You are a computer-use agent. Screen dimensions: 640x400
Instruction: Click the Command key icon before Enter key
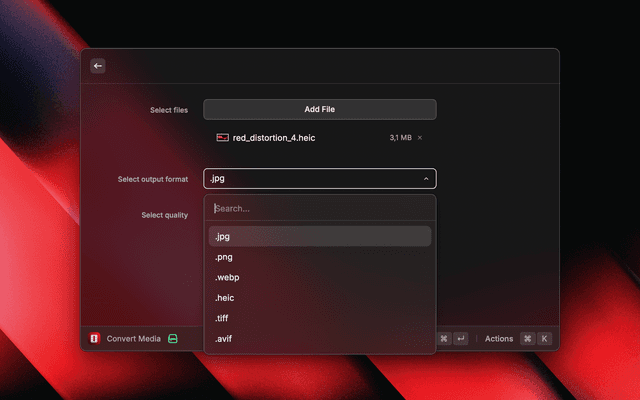[444, 339]
